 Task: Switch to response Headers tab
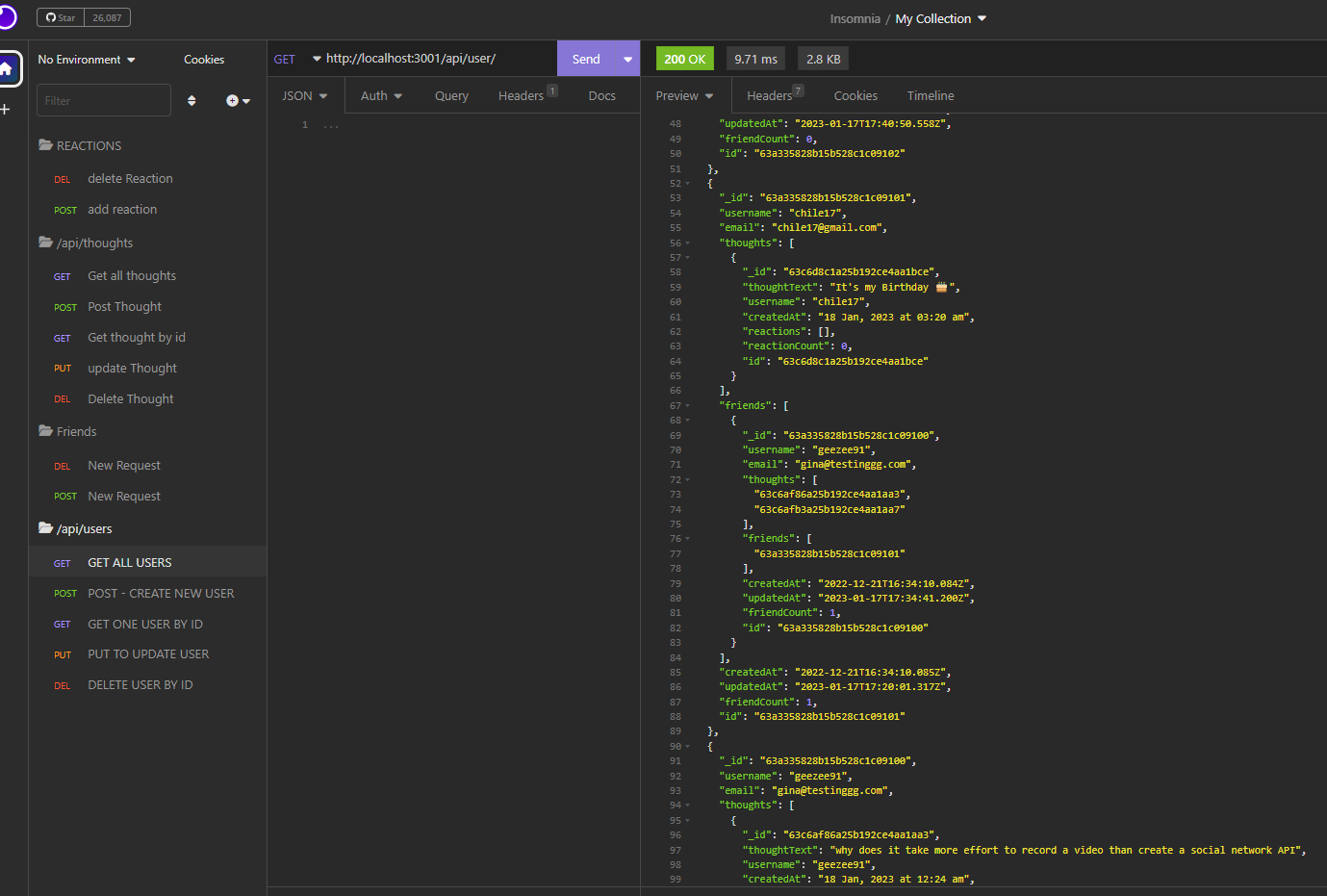(x=775, y=95)
